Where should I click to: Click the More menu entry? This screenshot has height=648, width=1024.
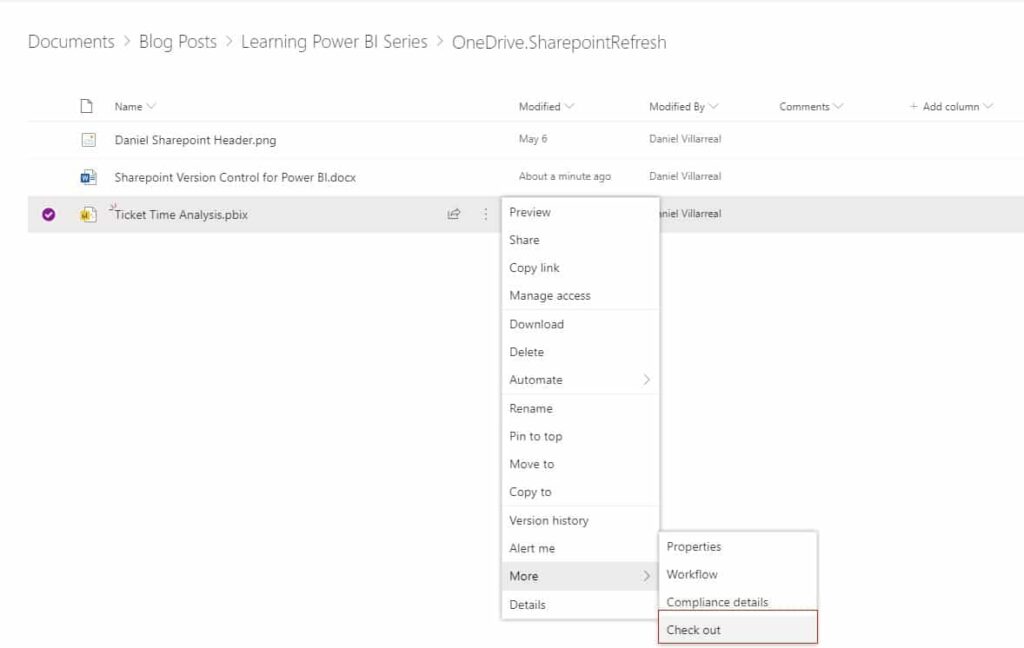click(x=580, y=575)
